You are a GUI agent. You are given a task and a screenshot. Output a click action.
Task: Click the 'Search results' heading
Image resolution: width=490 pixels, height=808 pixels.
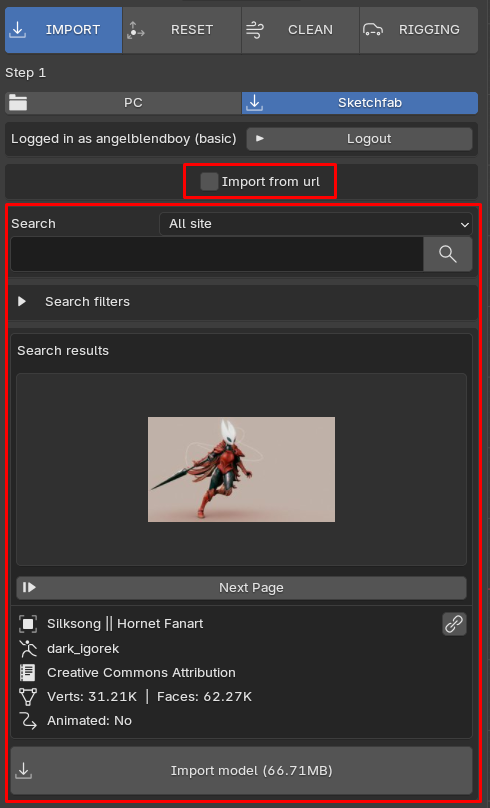63,350
